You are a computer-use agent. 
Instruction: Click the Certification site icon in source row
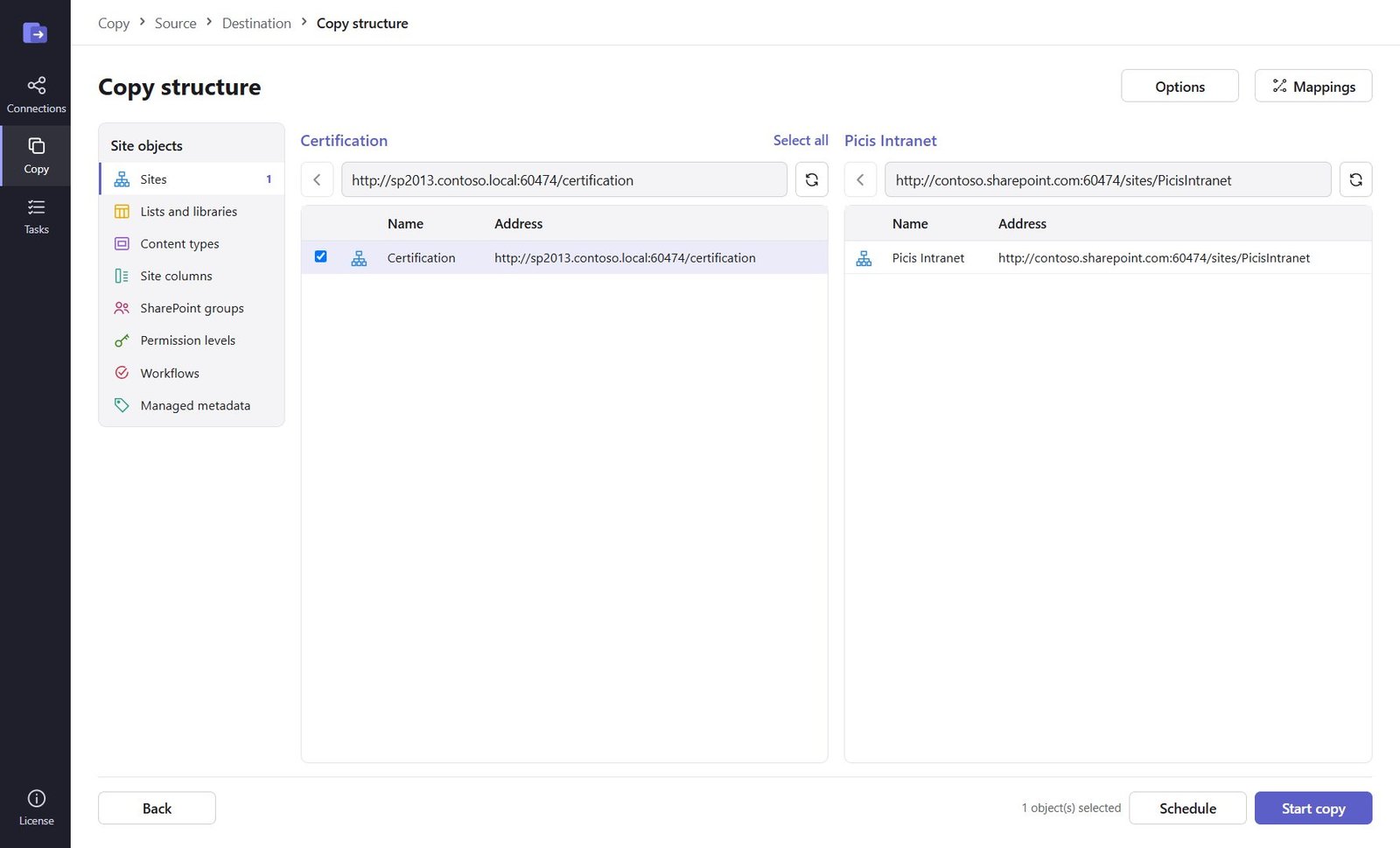pos(359,258)
